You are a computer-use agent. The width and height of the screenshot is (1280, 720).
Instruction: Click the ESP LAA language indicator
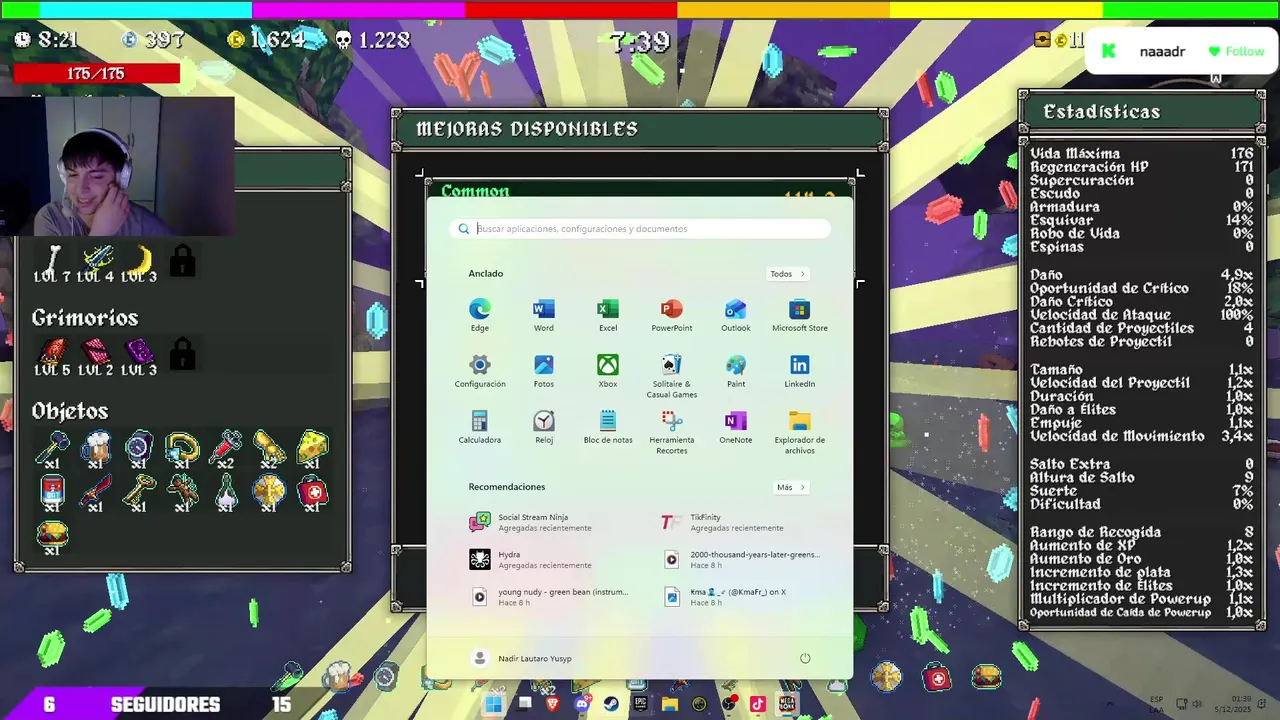(1157, 704)
